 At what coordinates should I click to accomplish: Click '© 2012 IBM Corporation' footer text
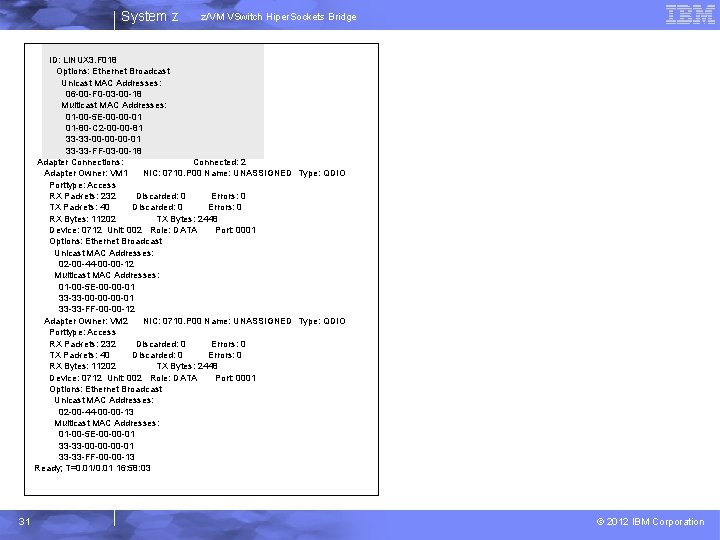click(650, 522)
